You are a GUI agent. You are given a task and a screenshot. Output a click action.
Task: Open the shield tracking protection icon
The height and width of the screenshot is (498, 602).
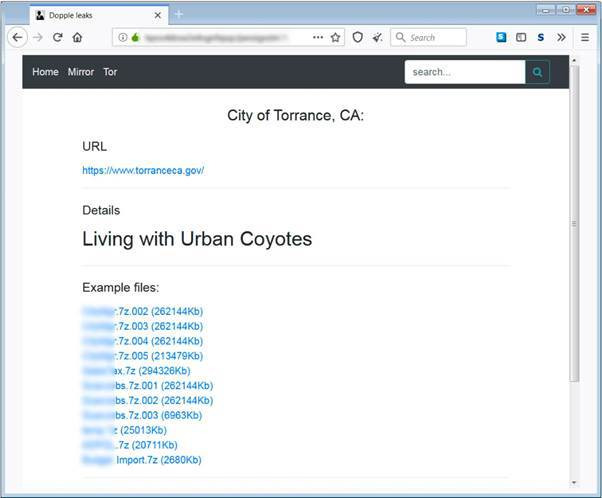(x=358, y=37)
